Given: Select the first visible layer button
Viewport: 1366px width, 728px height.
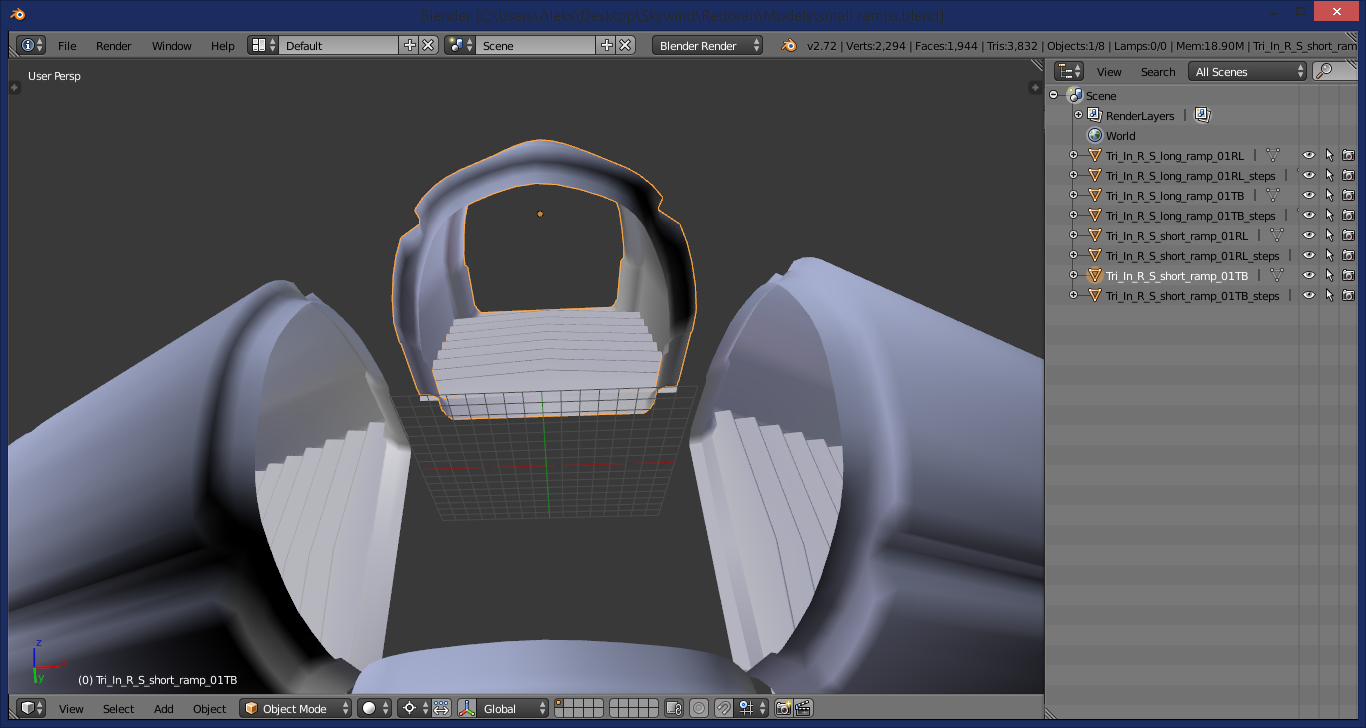Looking at the screenshot, I should pyautogui.click(x=560, y=703).
